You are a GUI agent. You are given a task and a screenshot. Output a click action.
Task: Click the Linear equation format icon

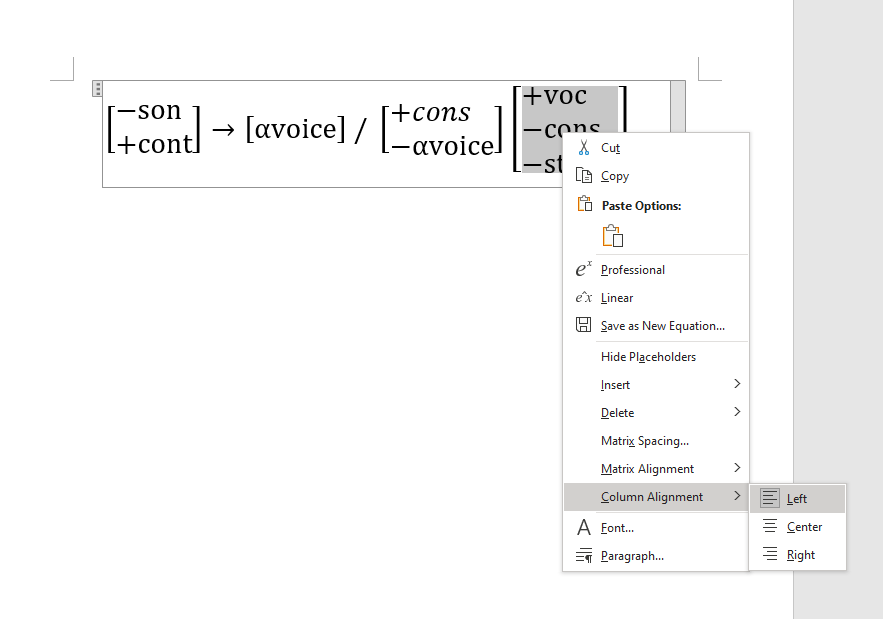584,298
